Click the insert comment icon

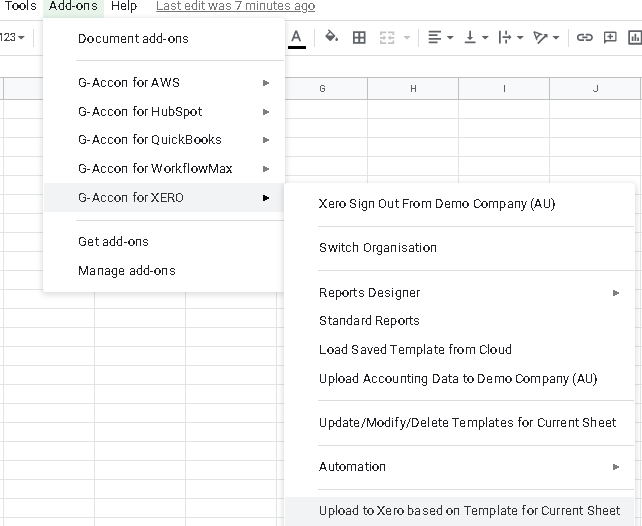pyautogui.click(x=610, y=37)
